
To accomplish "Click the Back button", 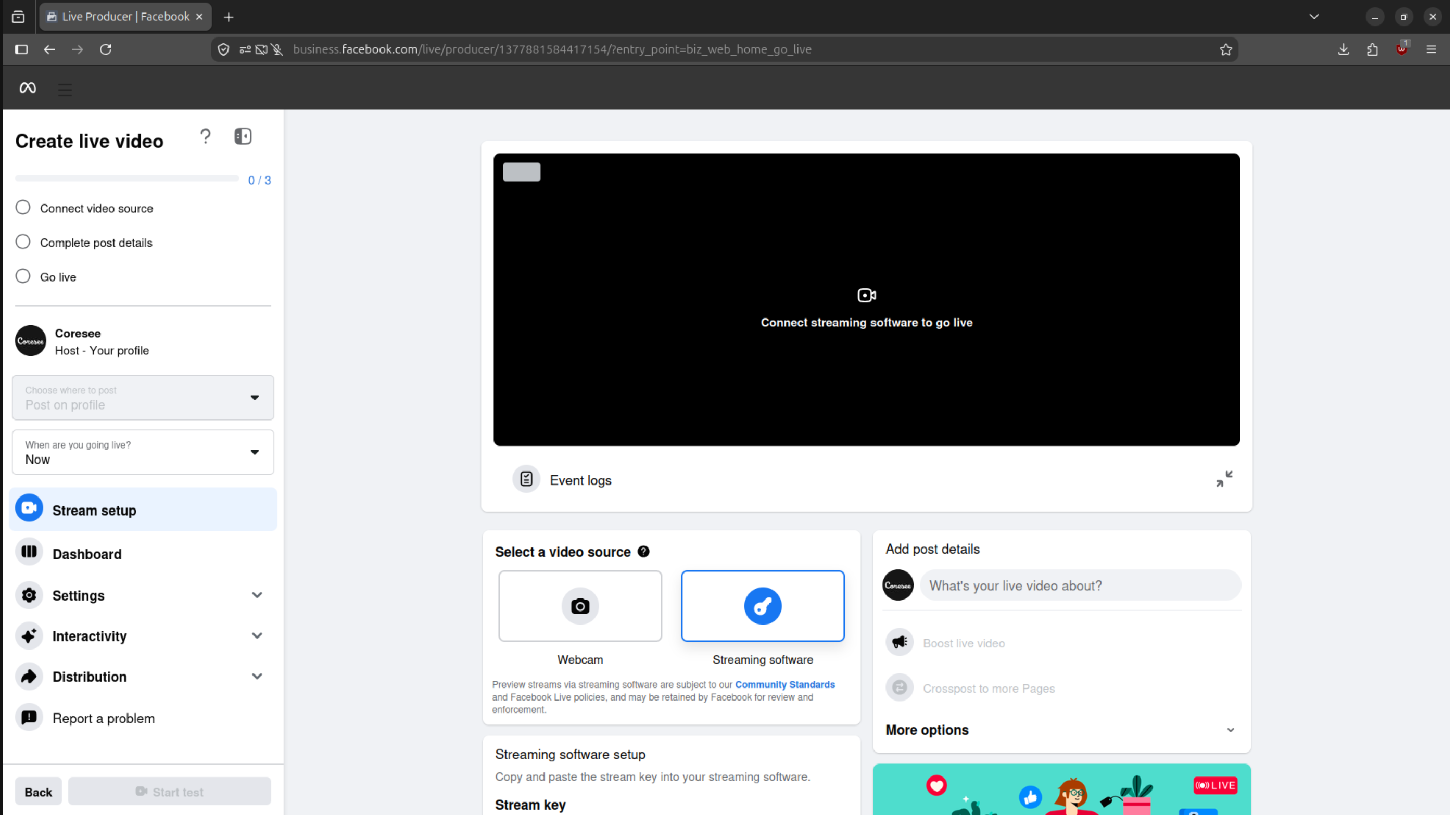I will (x=39, y=791).
